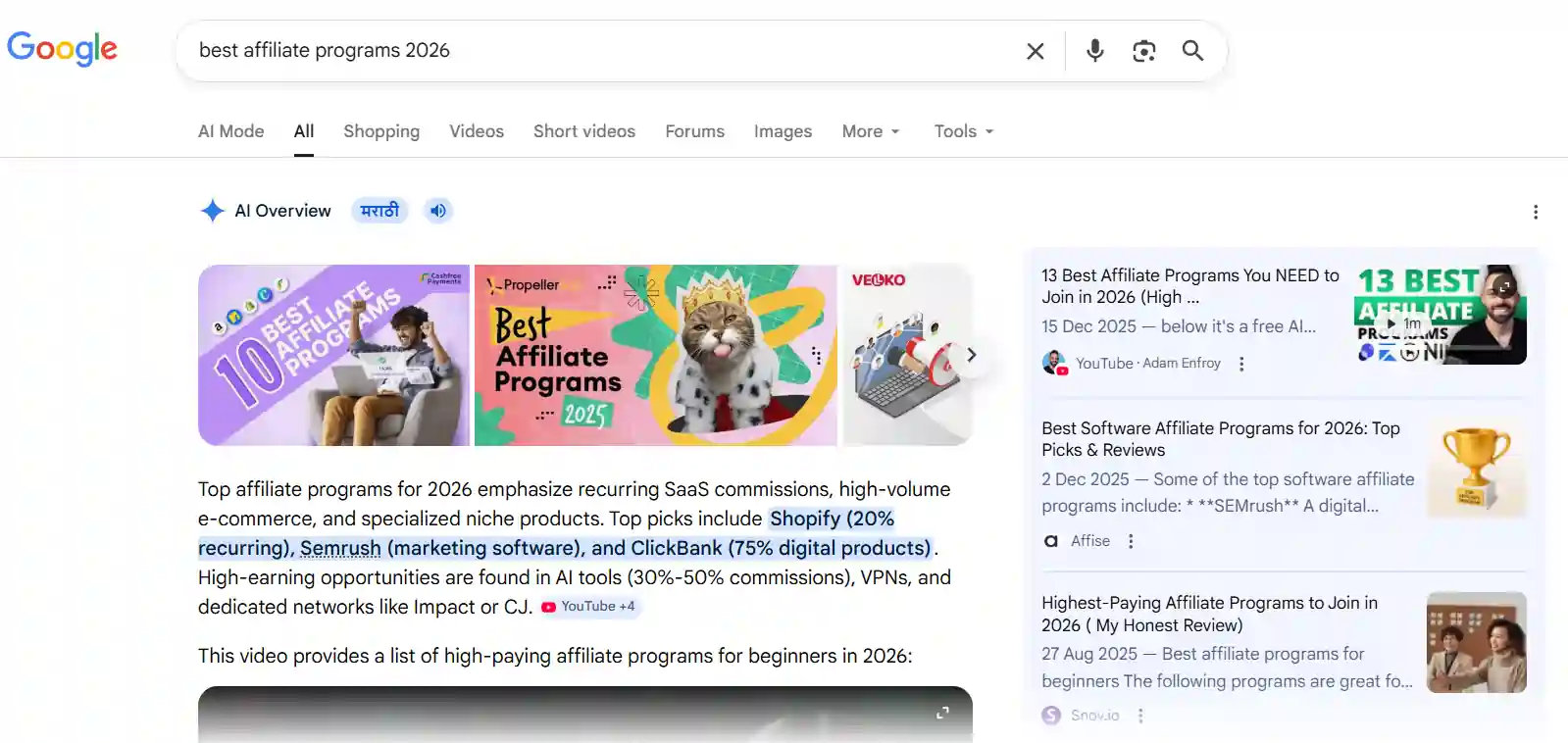Viewport: 1568px width, 743px height.
Task: Open 13 Best Affiliate Programs result
Action: 1189,286
